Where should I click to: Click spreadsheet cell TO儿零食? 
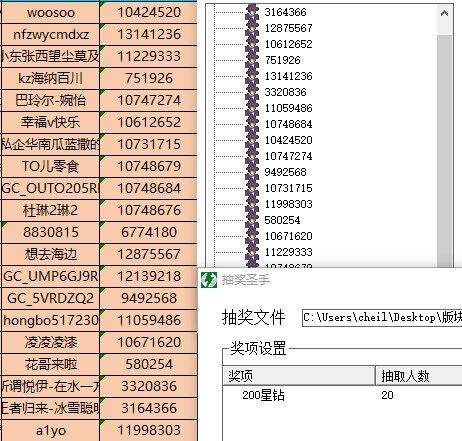(x=50, y=166)
